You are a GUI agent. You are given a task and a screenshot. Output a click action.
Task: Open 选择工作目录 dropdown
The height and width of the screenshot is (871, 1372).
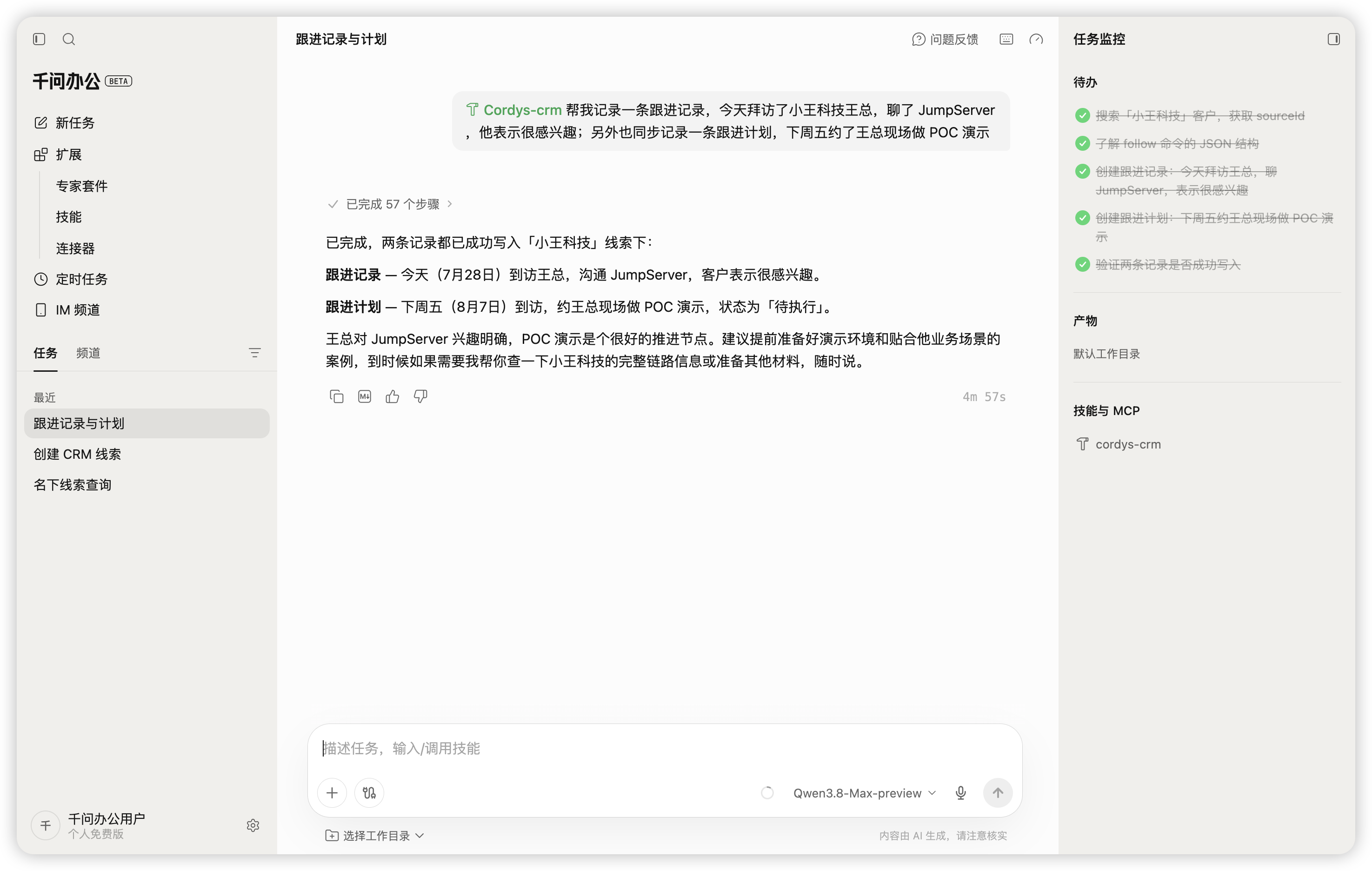point(374,835)
